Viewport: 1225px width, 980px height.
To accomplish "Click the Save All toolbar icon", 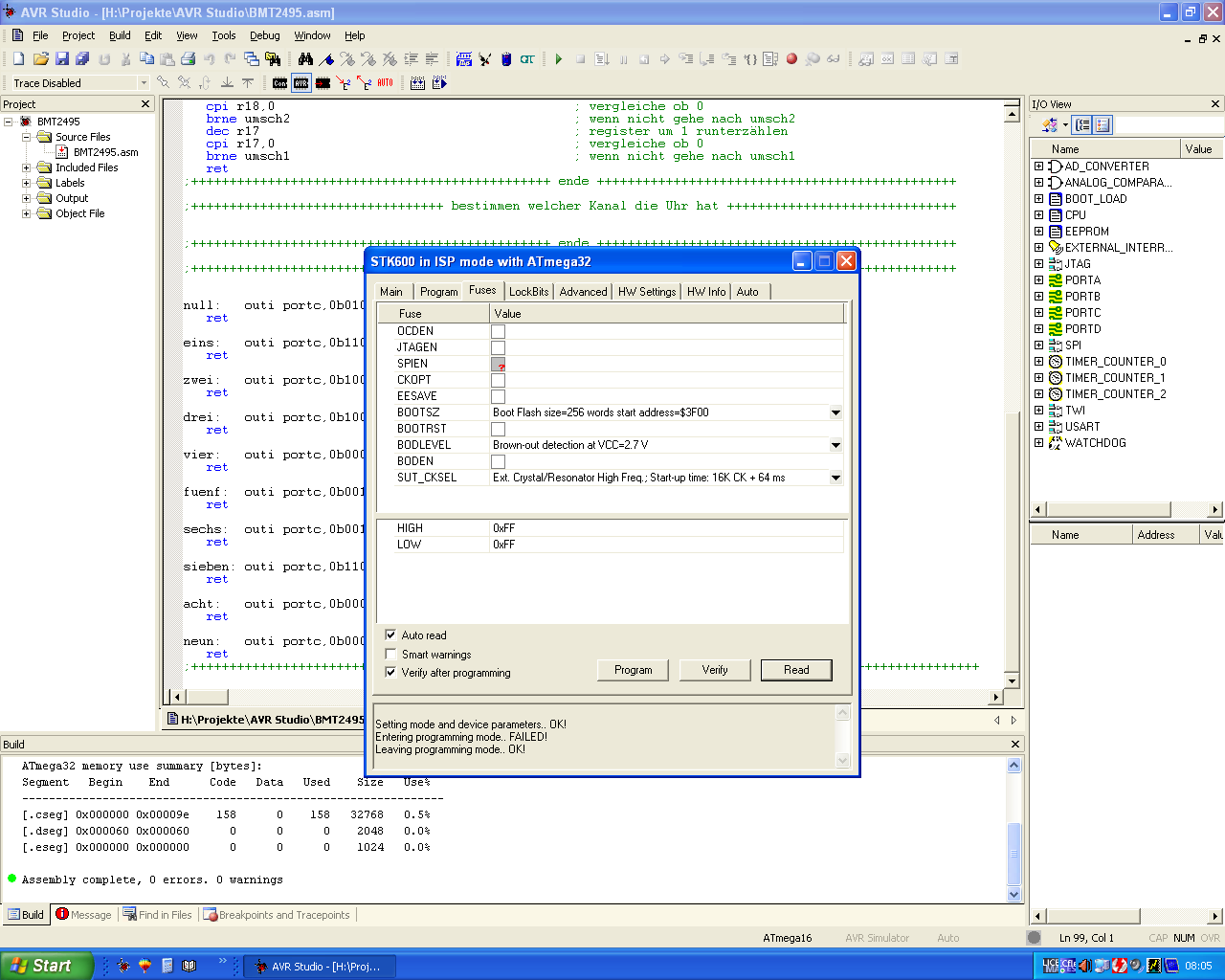I will coord(82,59).
